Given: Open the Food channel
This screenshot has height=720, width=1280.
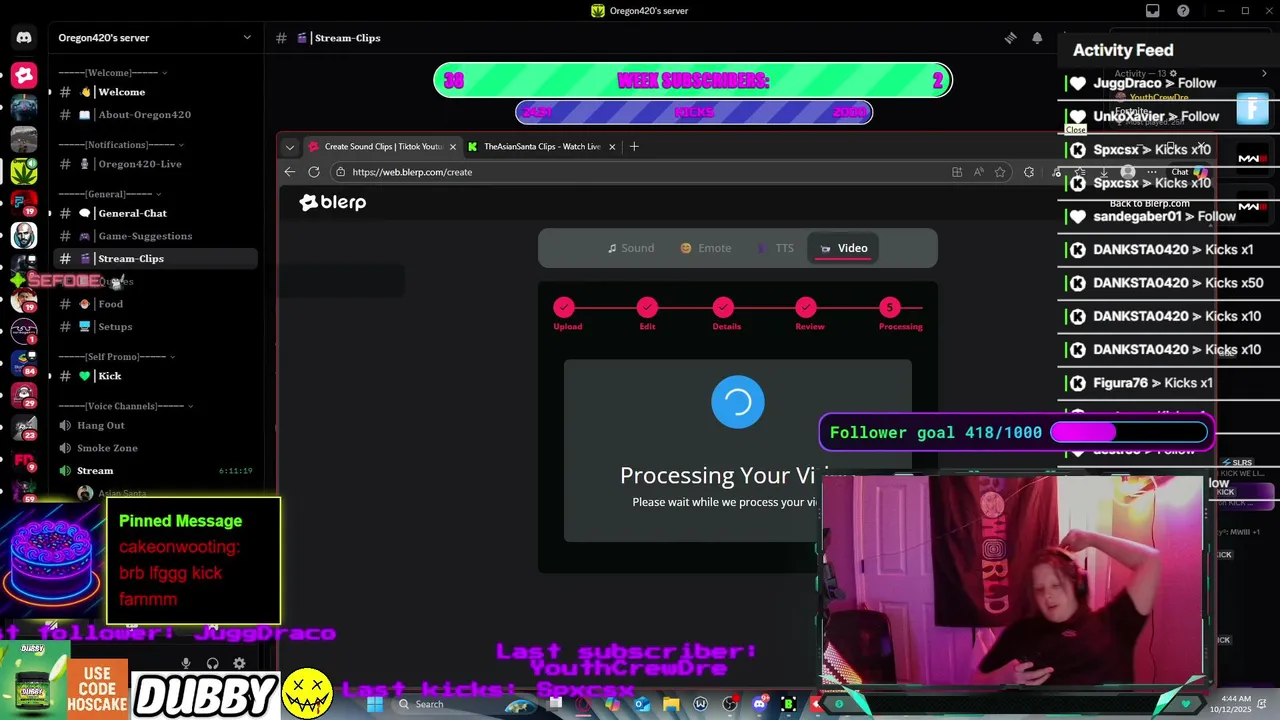Looking at the screenshot, I should [155, 304].
